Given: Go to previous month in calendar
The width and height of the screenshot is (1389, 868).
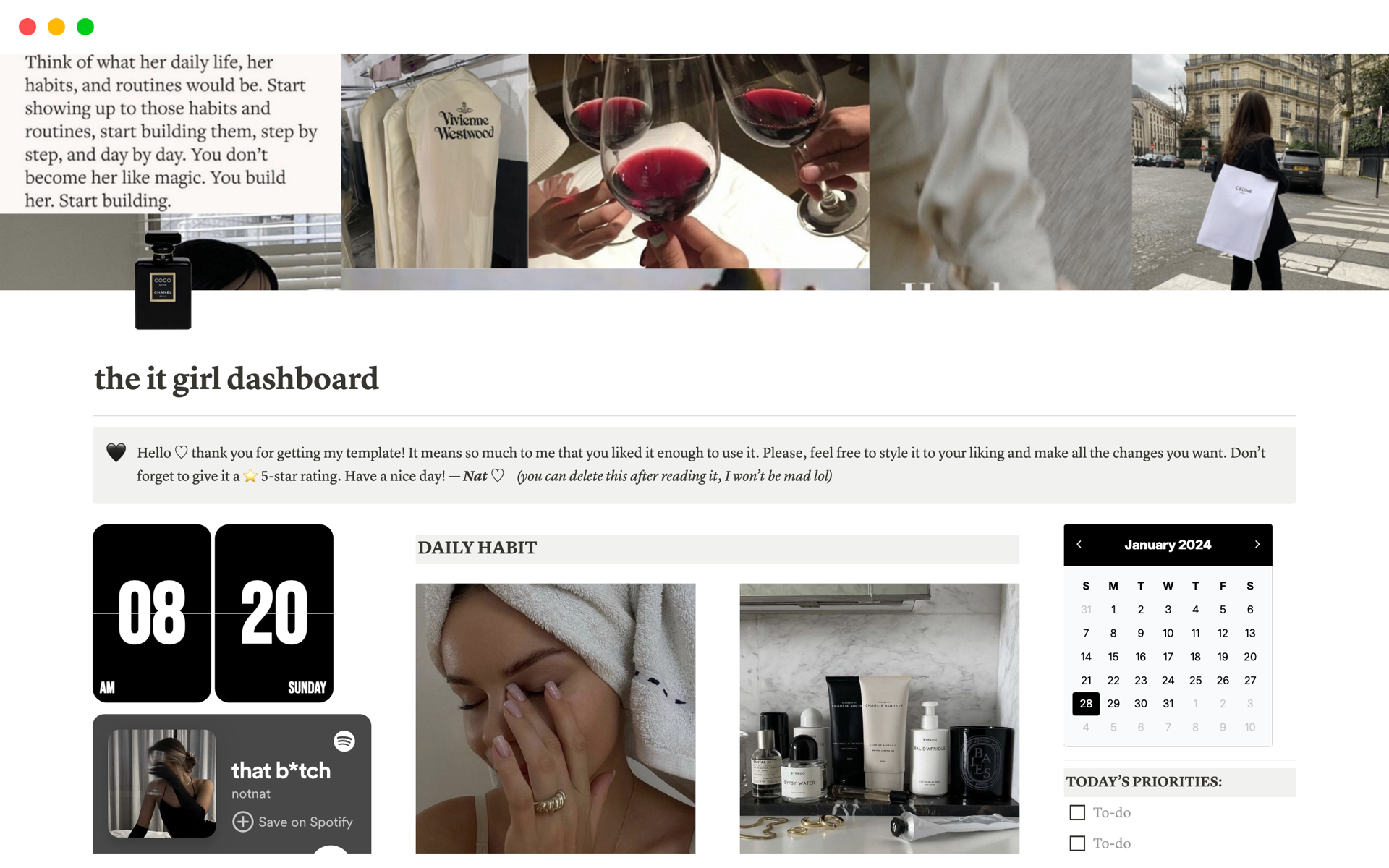Looking at the screenshot, I should (1079, 544).
